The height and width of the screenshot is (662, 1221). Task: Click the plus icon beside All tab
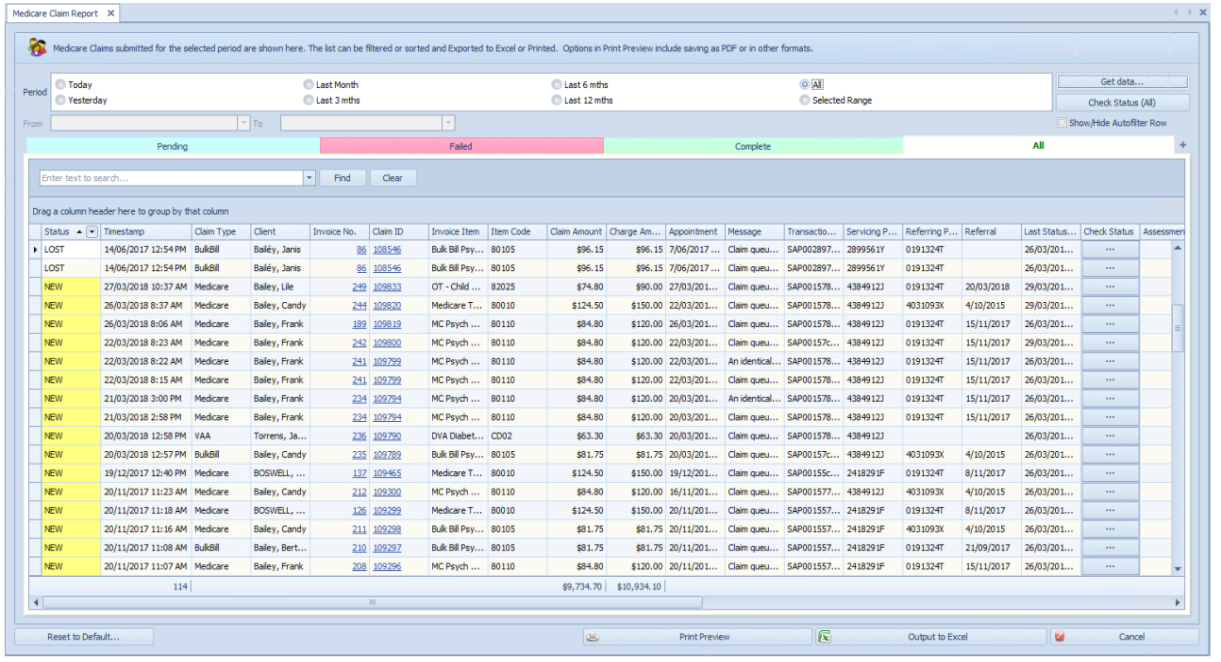pyautogui.click(x=1183, y=146)
